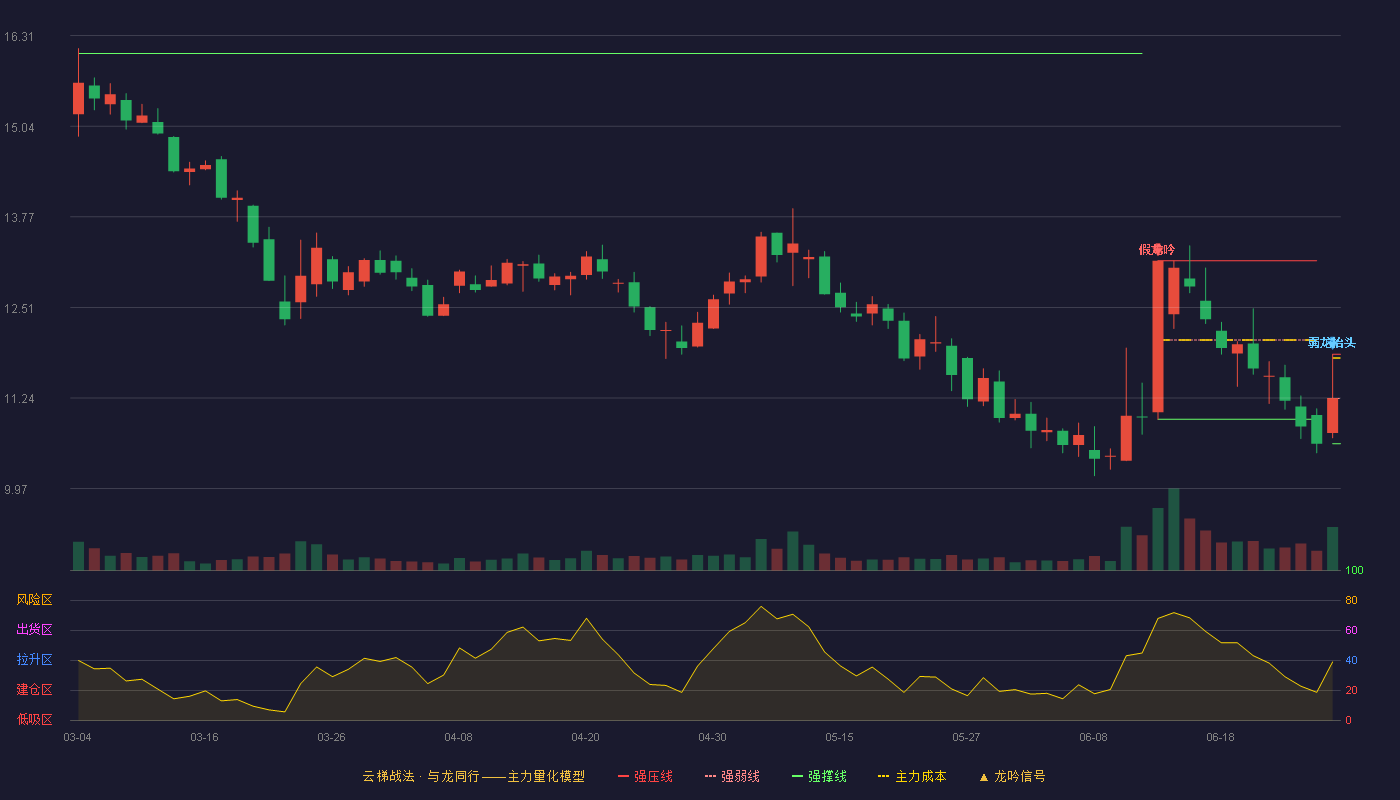1400x800 pixels.
Task: Click the 12.51 price axis label
Action: pos(19,309)
